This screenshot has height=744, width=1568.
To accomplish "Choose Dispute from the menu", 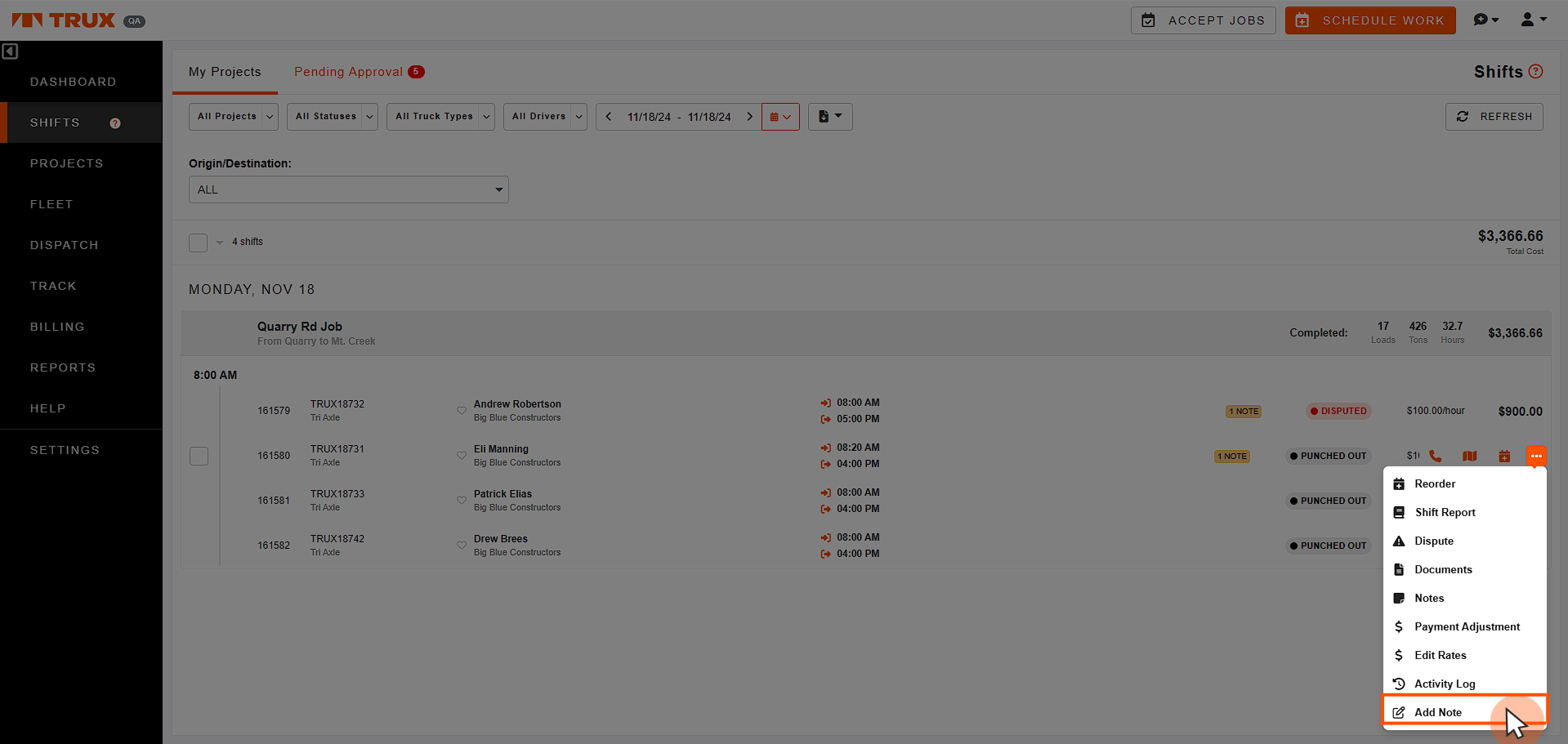I will pyautogui.click(x=1464, y=541).
